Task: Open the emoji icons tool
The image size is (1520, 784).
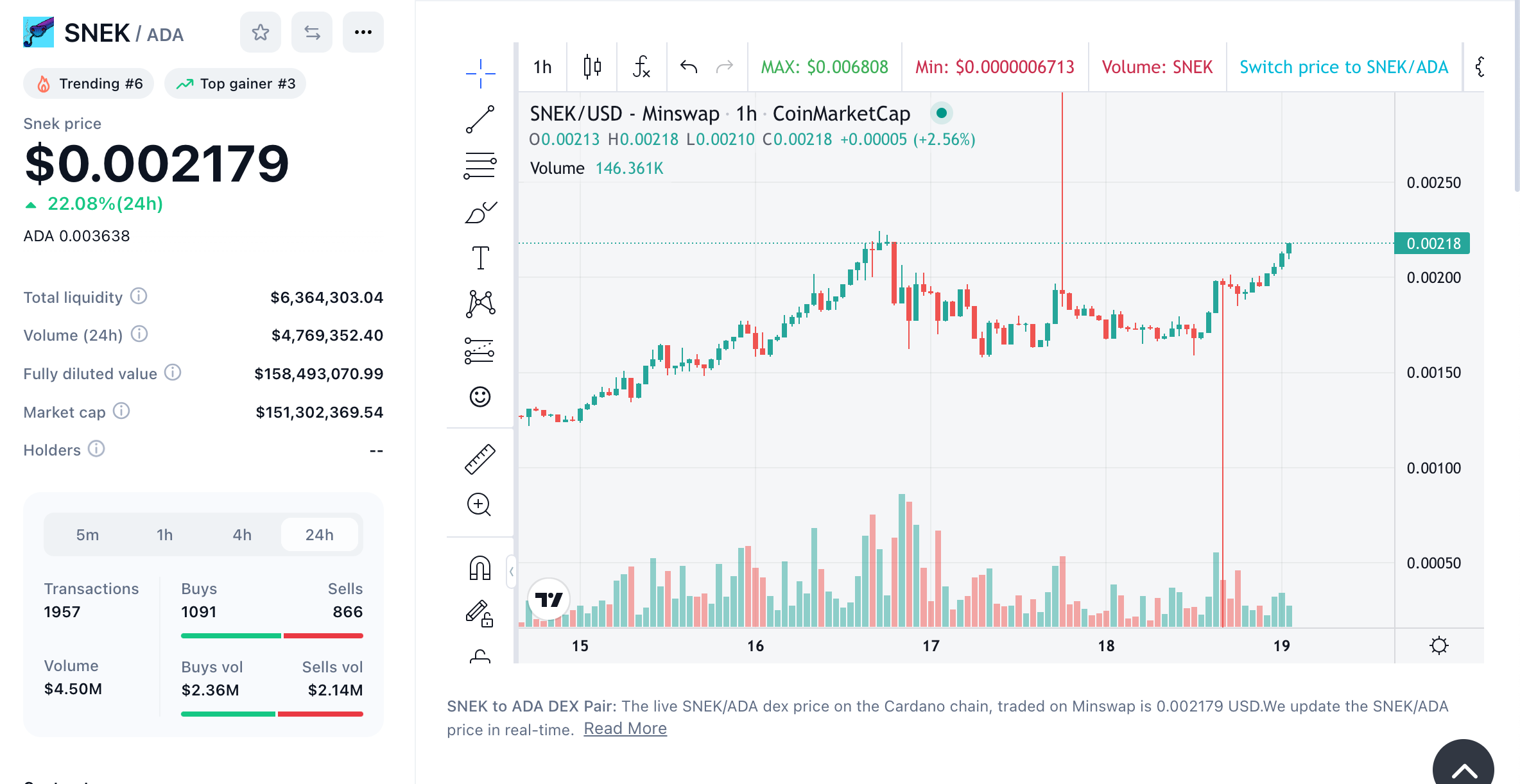Action: point(480,396)
